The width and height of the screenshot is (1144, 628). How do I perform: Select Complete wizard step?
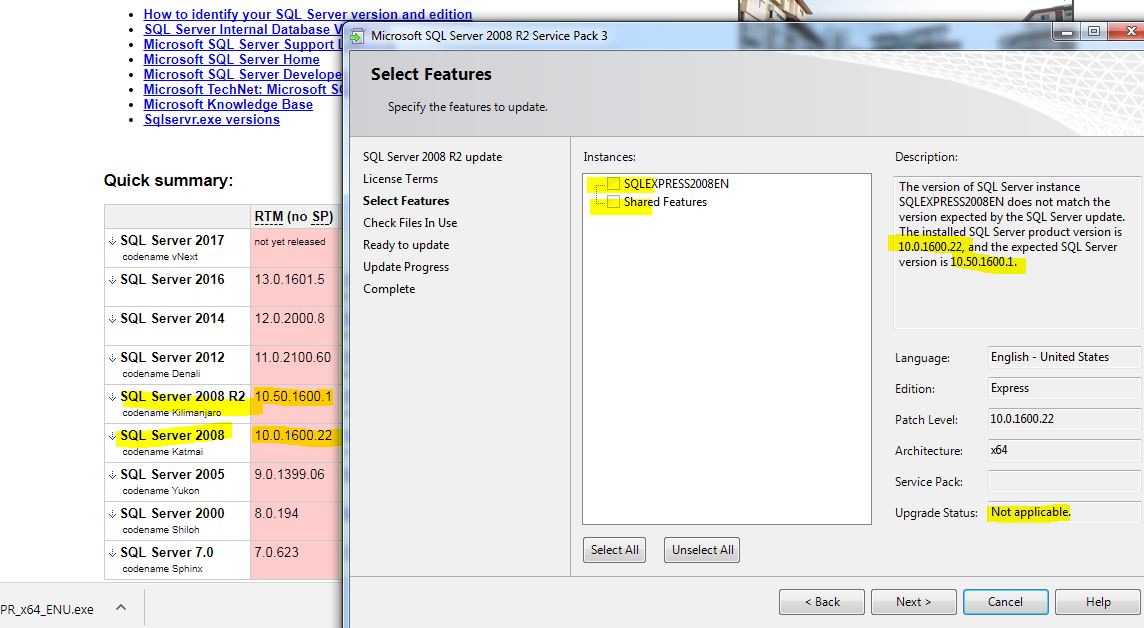click(x=389, y=289)
